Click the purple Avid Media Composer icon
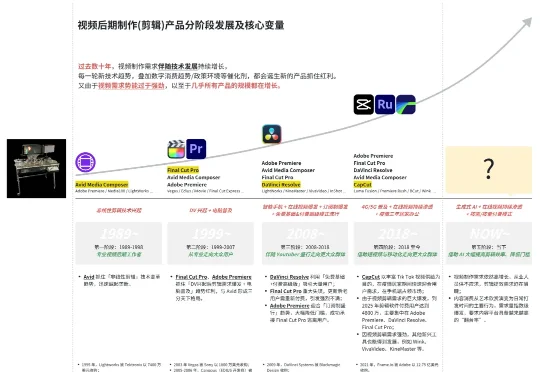The height and width of the screenshot is (372, 540). (x=85, y=162)
